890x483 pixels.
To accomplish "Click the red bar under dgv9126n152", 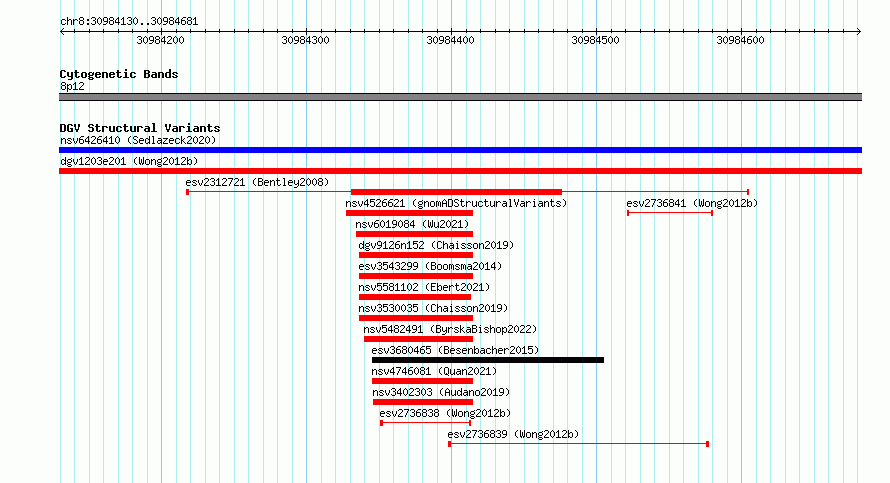I will 416,255.
